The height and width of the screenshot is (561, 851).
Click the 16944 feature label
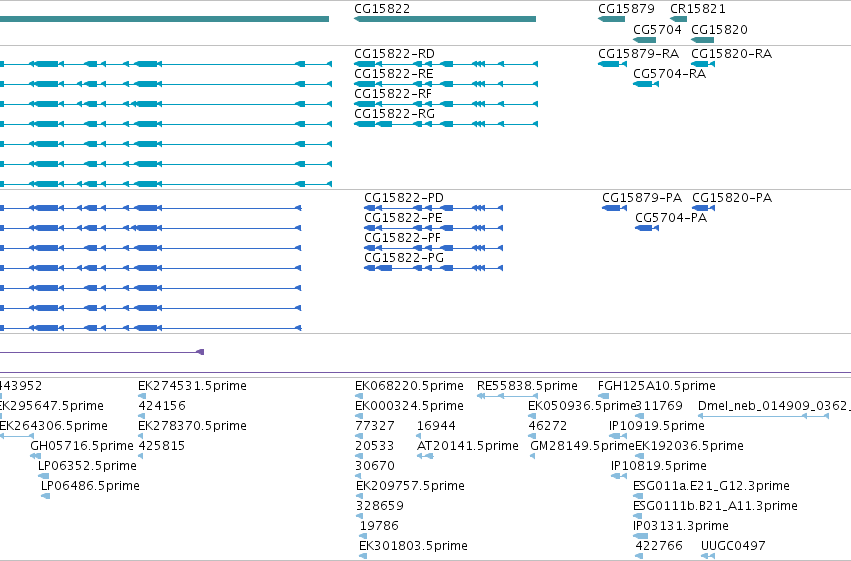pos(436,426)
